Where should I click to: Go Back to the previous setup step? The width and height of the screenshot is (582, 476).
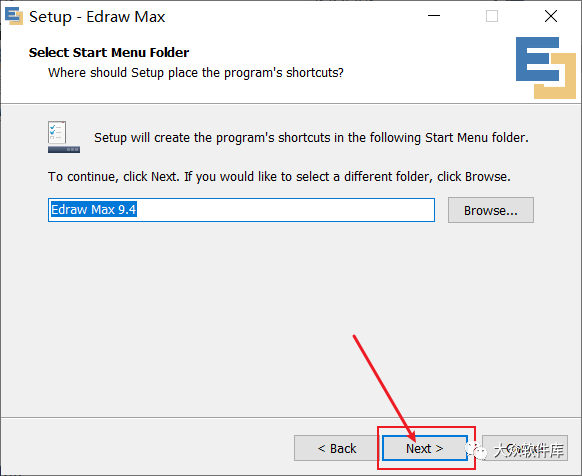(x=337, y=448)
